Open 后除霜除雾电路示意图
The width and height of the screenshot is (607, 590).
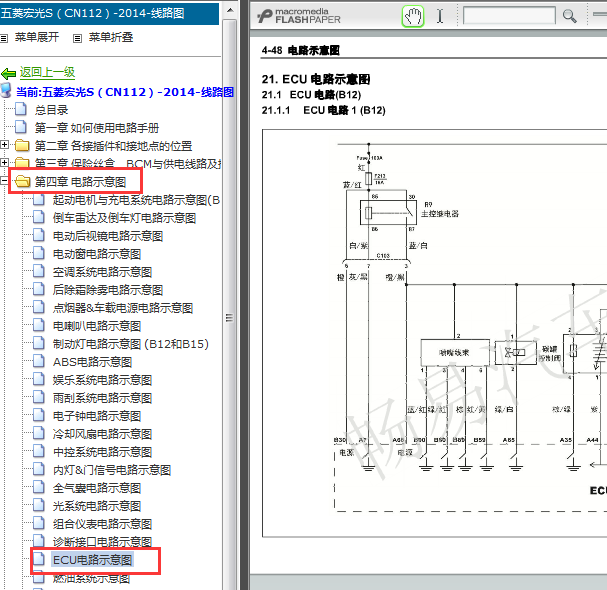[x=108, y=290]
